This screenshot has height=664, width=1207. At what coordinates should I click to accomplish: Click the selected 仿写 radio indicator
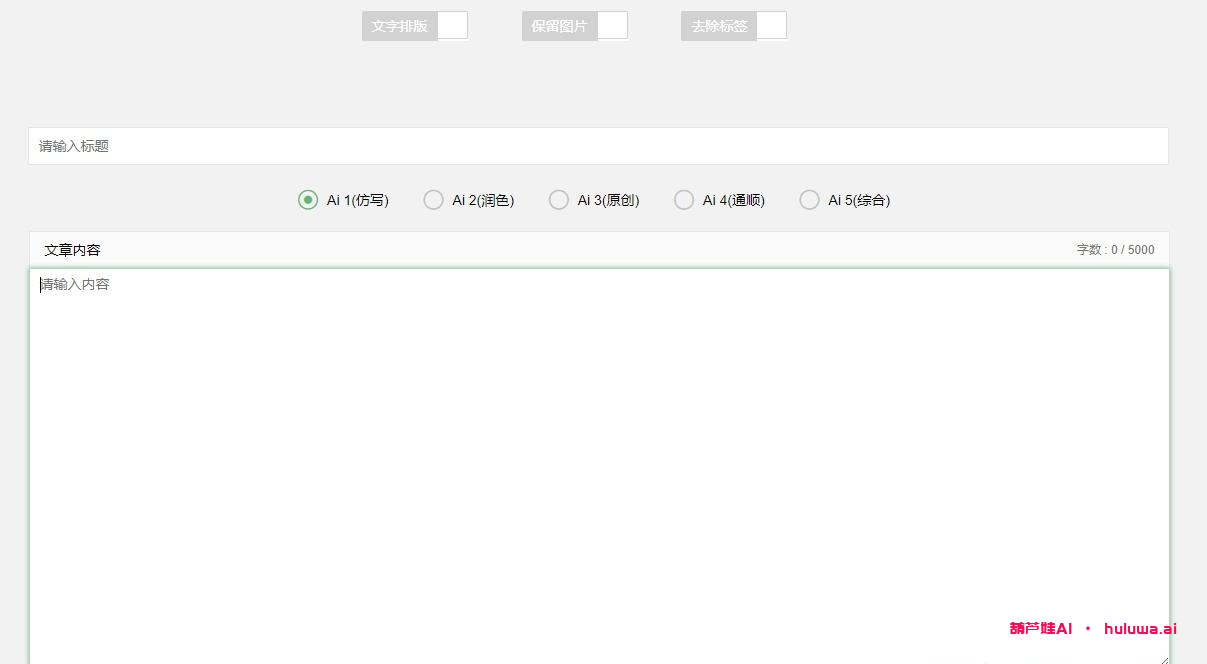pyautogui.click(x=307, y=200)
